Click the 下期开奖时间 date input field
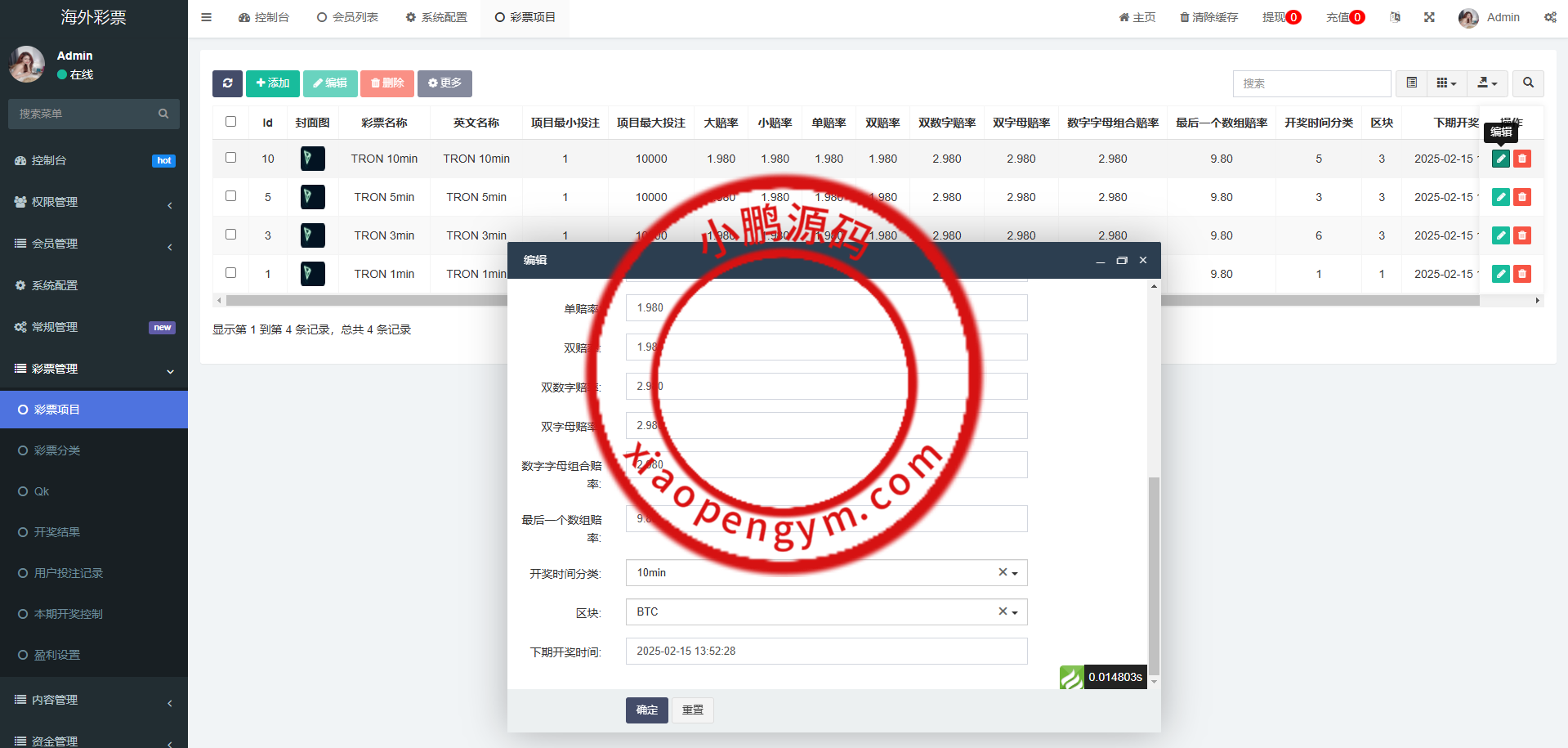The image size is (1568, 748). (x=825, y=652)
